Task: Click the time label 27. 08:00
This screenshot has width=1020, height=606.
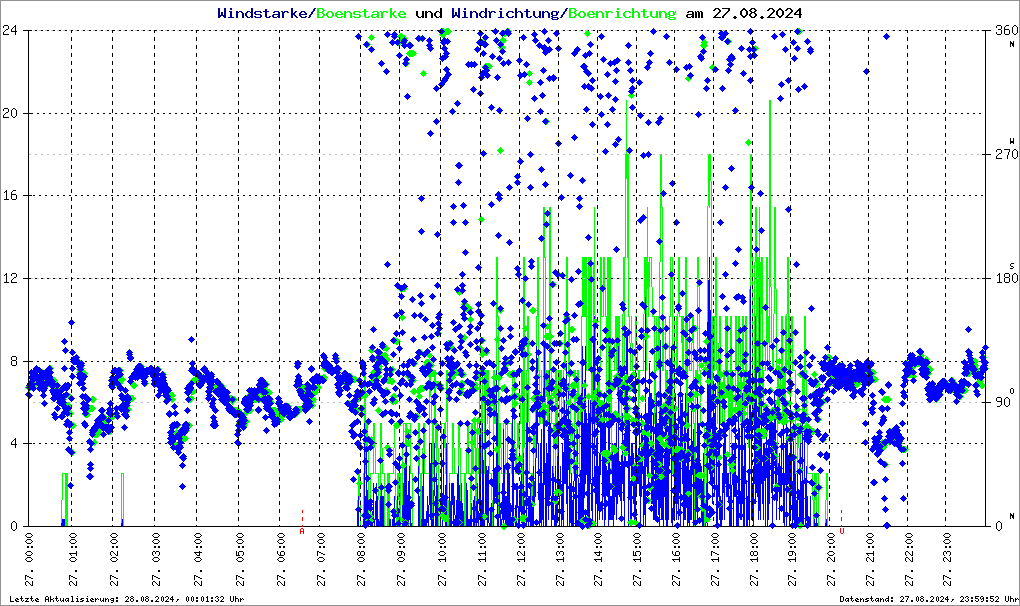Action: point(362,560)
